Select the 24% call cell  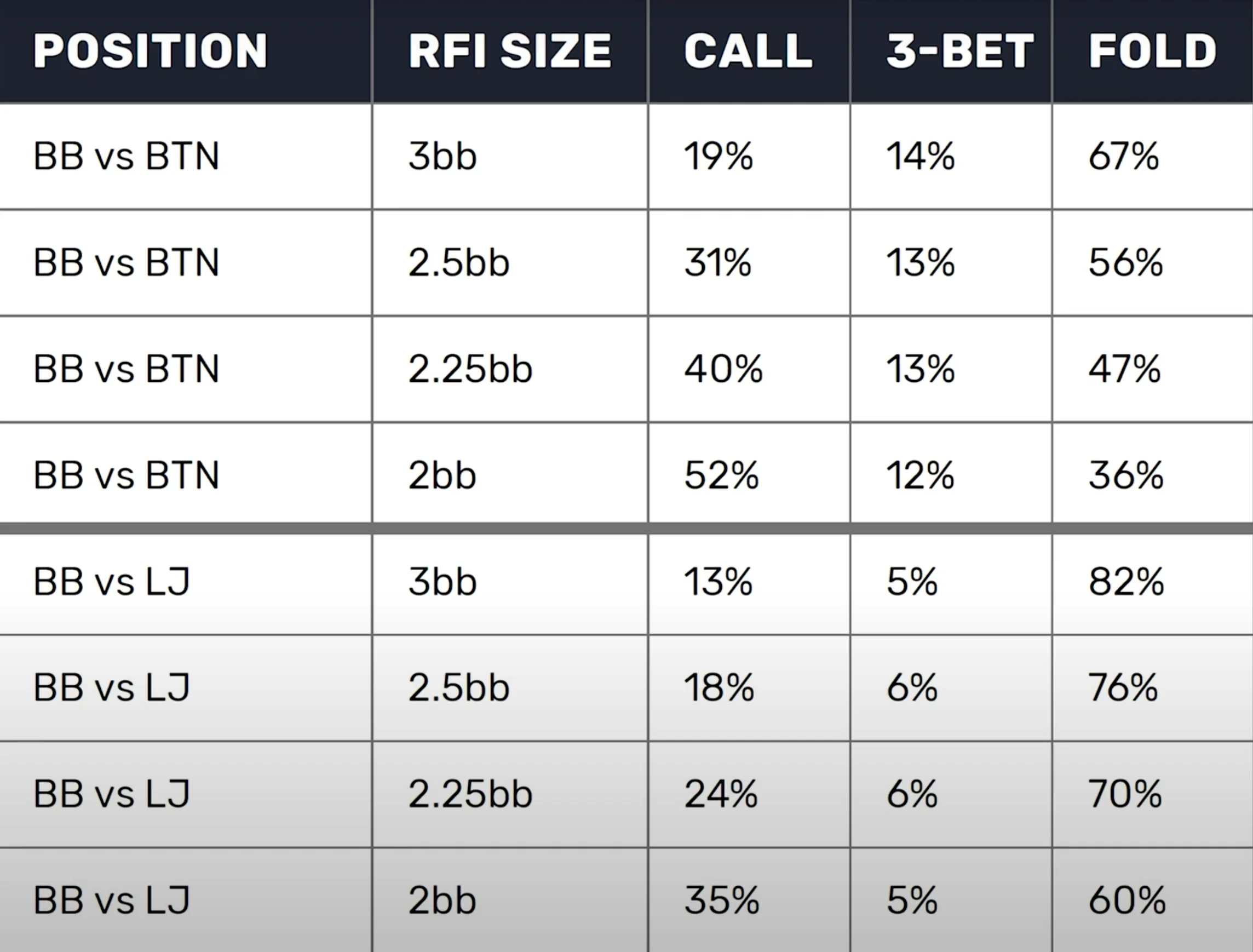tap(721, 794)
